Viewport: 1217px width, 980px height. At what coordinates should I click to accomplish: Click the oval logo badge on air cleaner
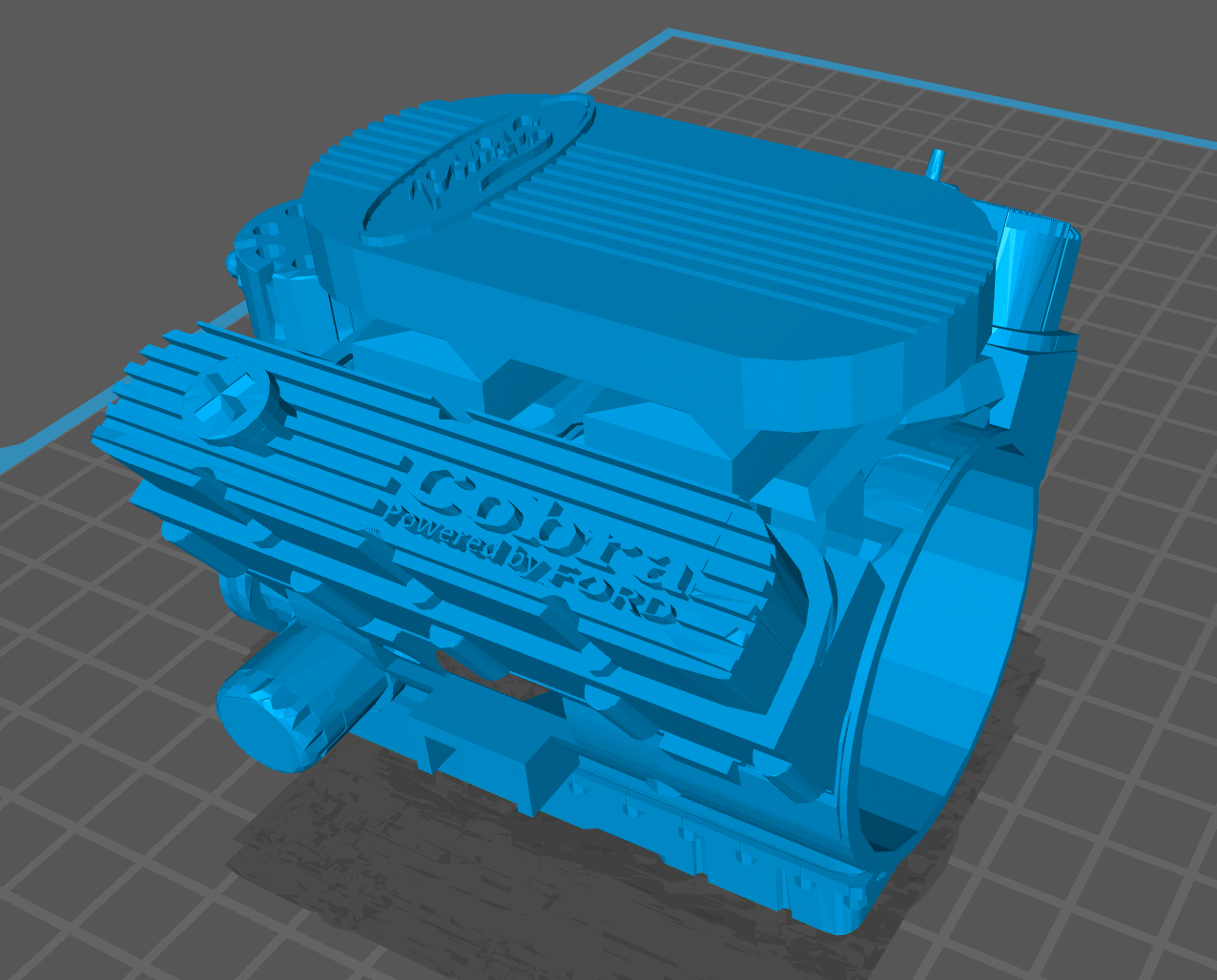coord(456,170)
